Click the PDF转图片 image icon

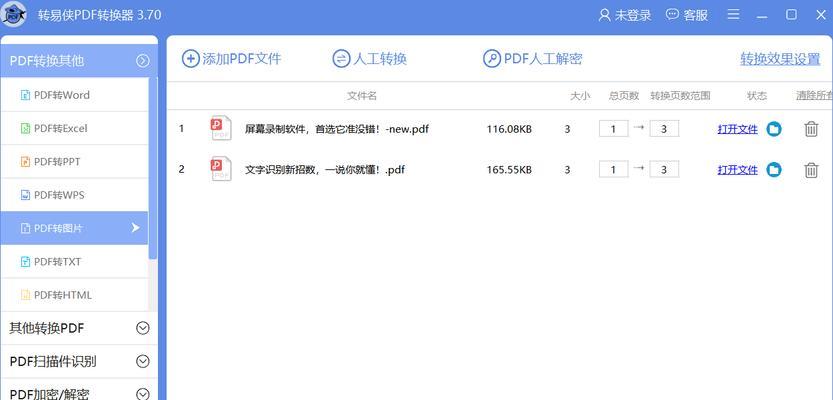click(25, 228)
